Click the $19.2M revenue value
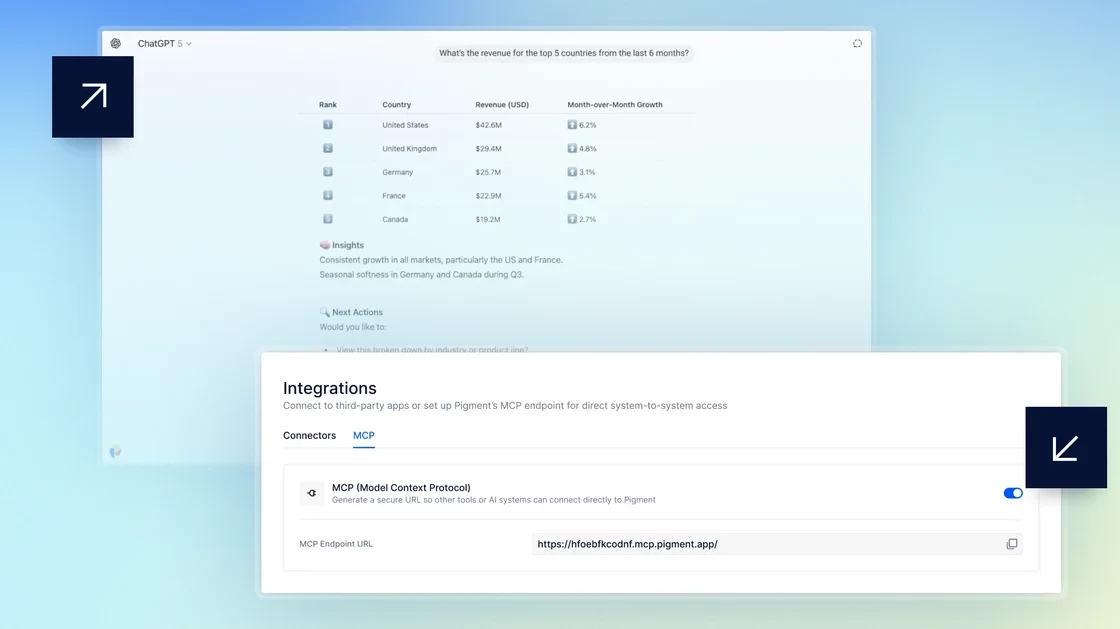The image size is (1120, 629). [x=488, y=219]
